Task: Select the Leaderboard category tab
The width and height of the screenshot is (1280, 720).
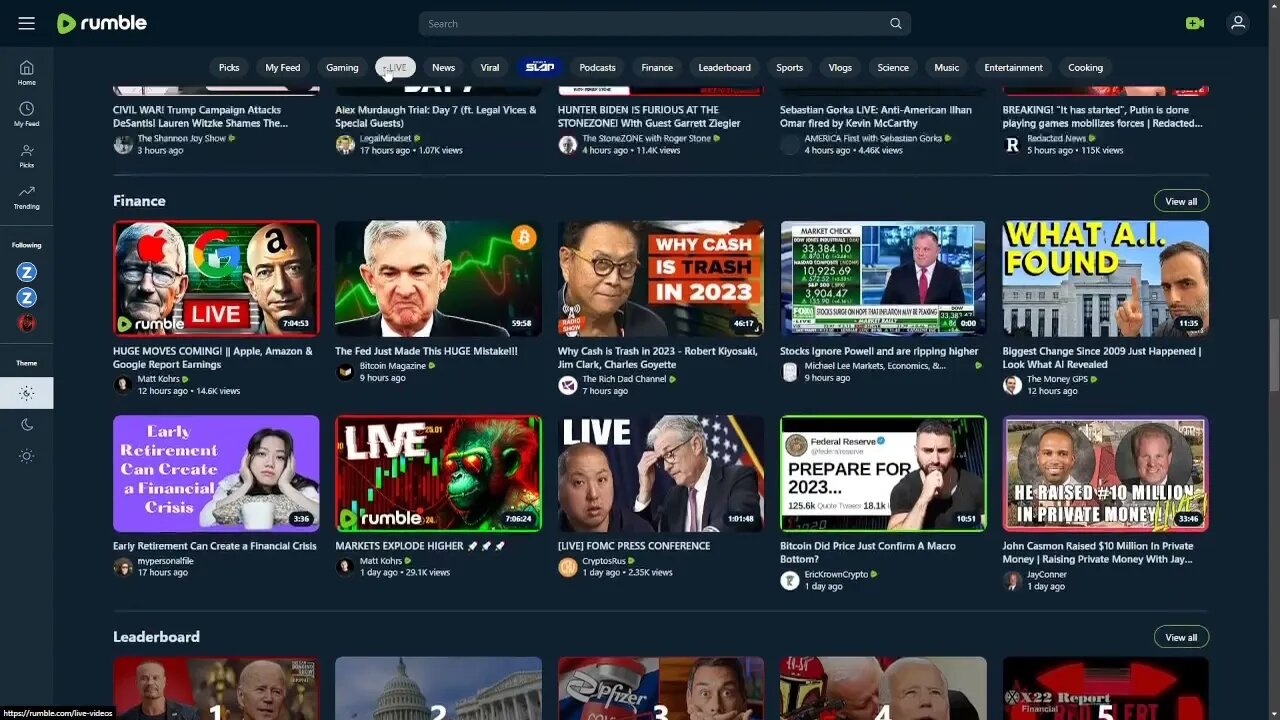Action: (724, 67)
